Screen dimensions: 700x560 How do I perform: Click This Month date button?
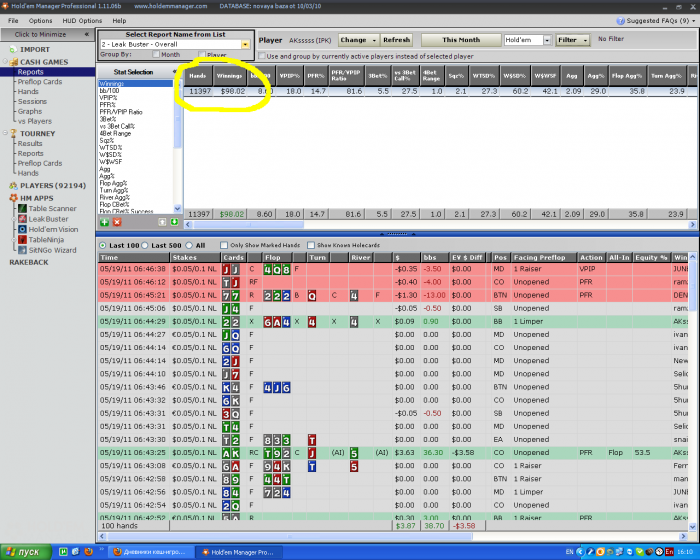pyautogui.click(x=461, y=40)
